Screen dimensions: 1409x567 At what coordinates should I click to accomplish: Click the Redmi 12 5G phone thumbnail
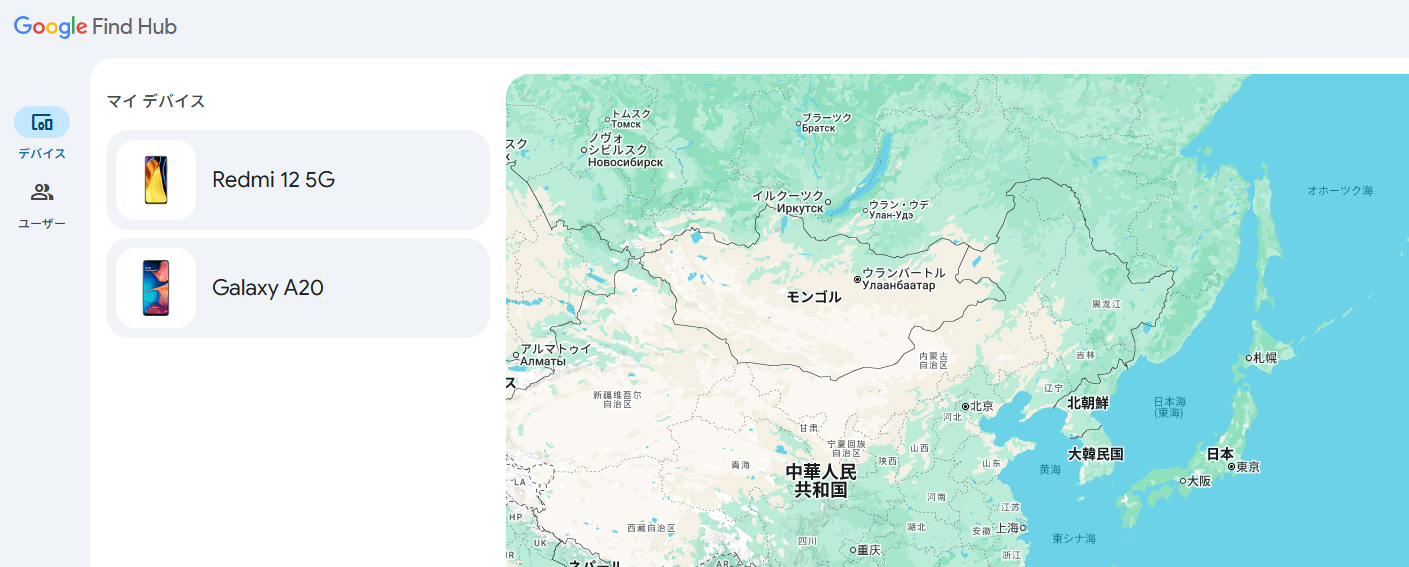(156, 180)
